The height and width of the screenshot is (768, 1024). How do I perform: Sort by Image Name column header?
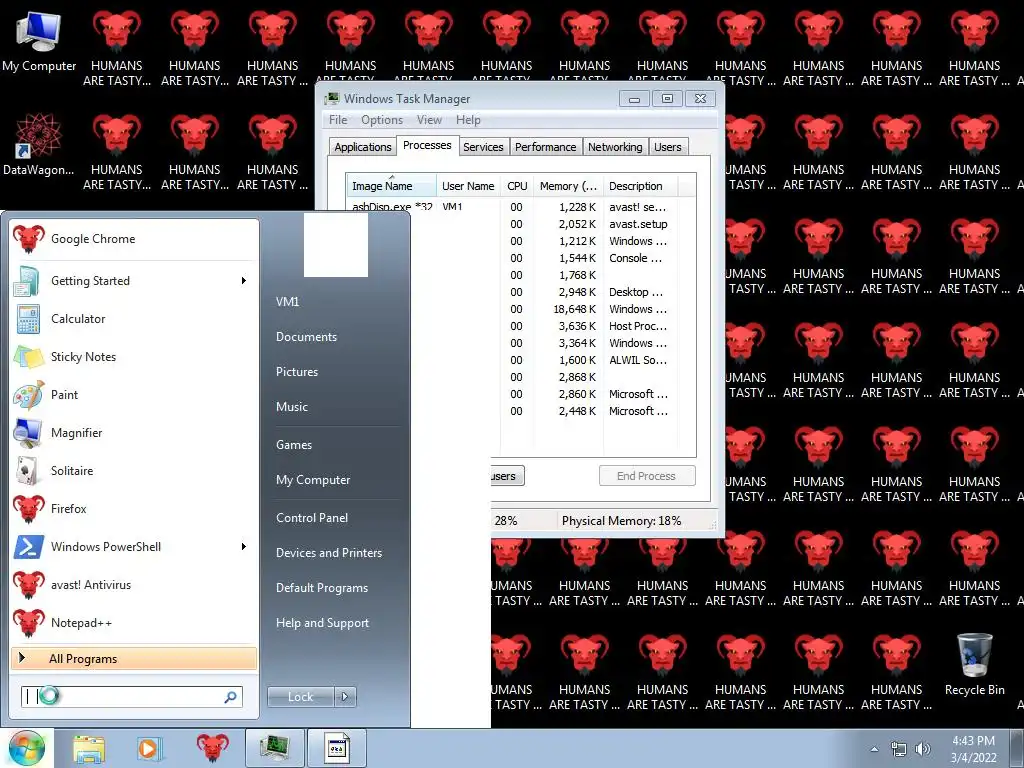(x=391, y=186)
